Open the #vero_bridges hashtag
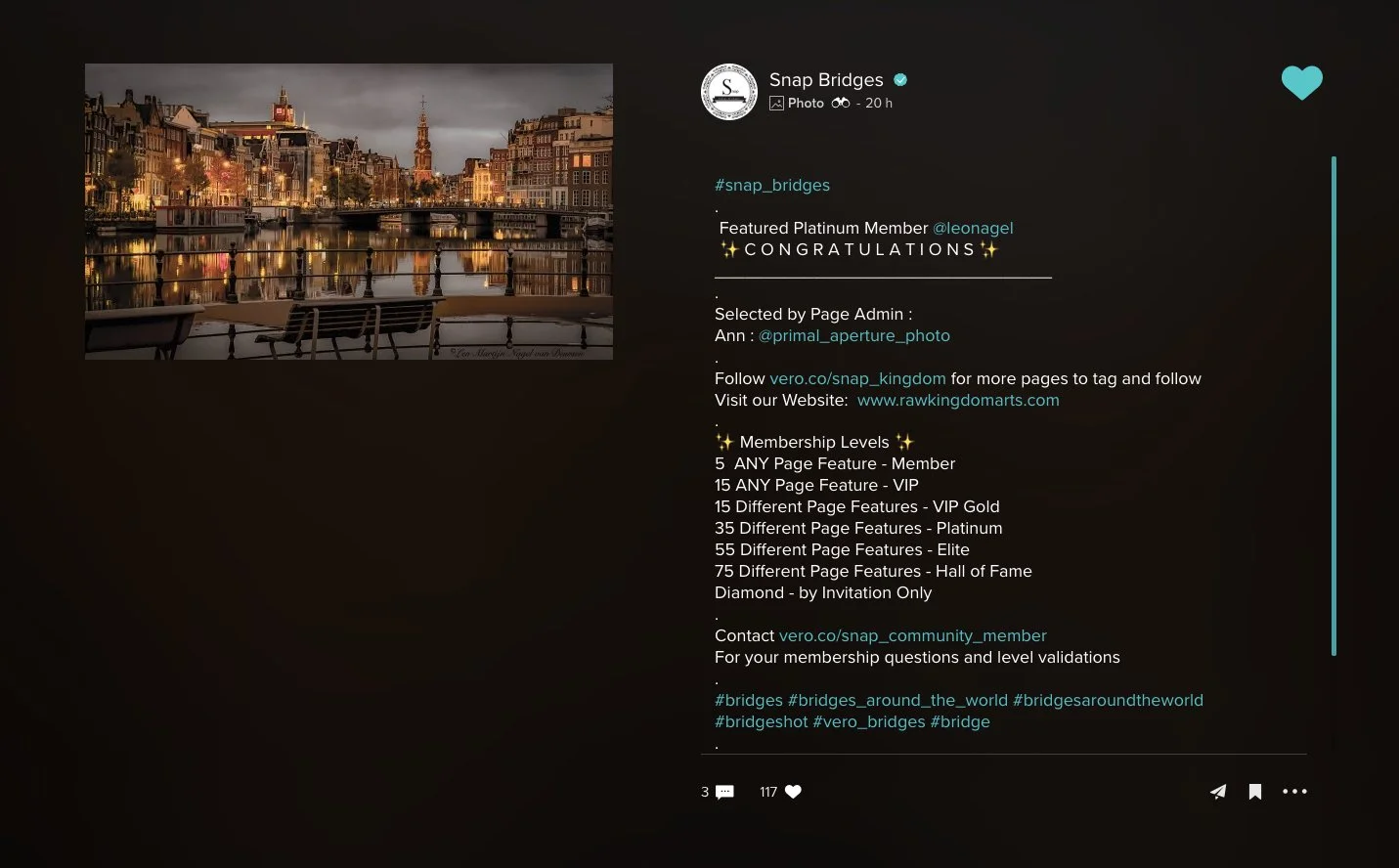Screen dimensions: 1399x868 coord(869,721)
